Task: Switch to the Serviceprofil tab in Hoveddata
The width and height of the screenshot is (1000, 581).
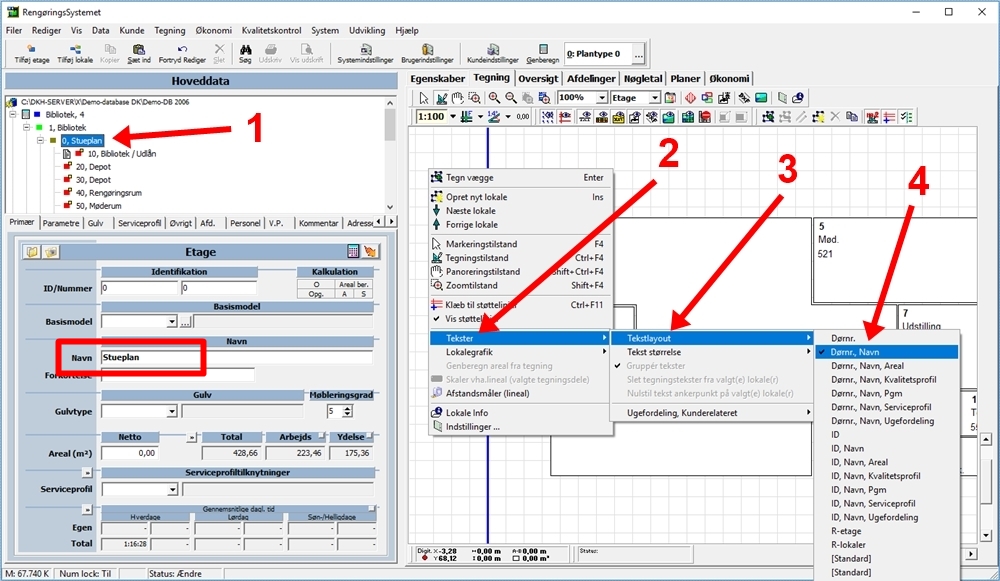Action: point(140,223)
